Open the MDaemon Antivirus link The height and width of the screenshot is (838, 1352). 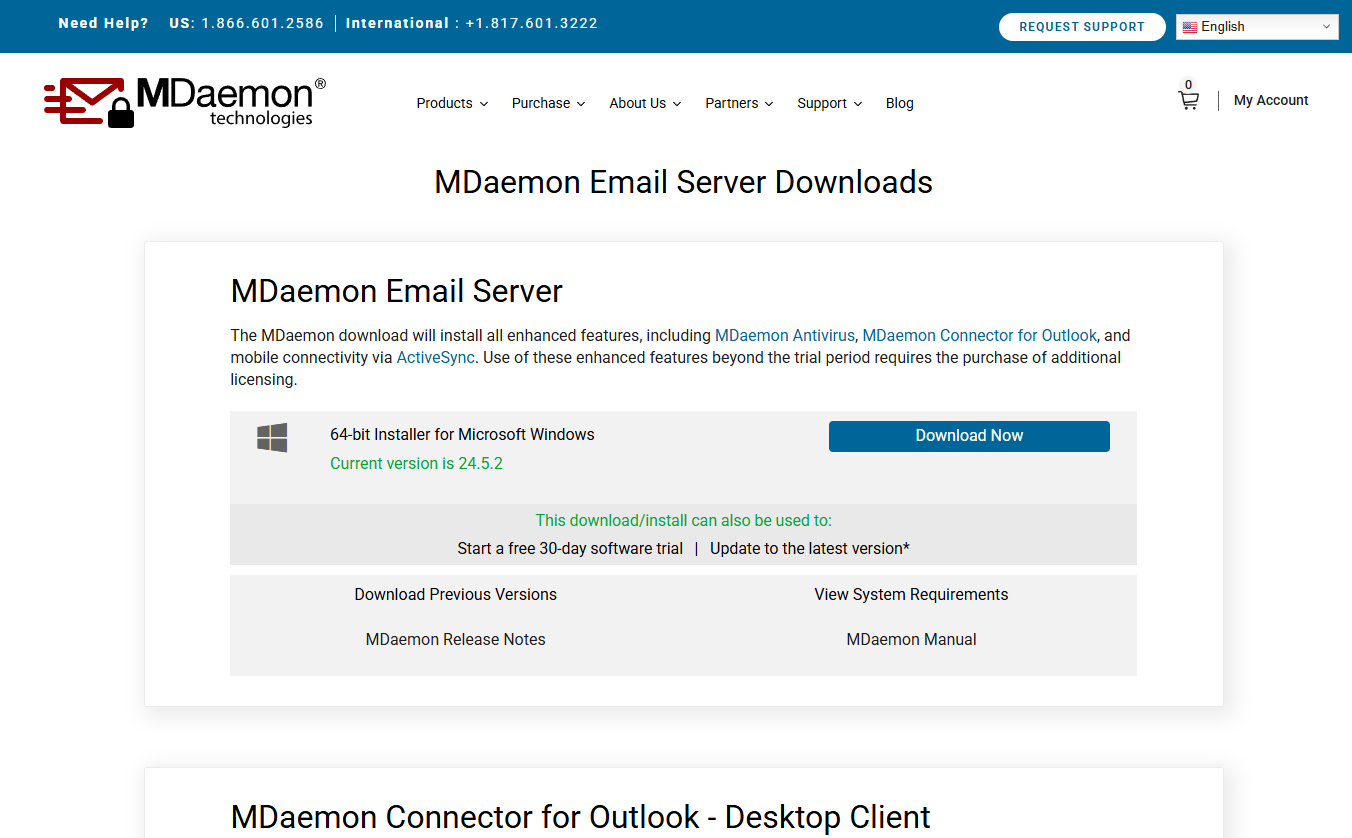[x=784, y=335]
